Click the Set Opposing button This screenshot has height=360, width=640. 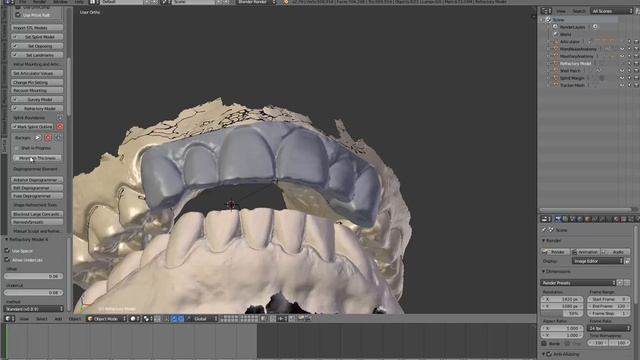[37, 46]
